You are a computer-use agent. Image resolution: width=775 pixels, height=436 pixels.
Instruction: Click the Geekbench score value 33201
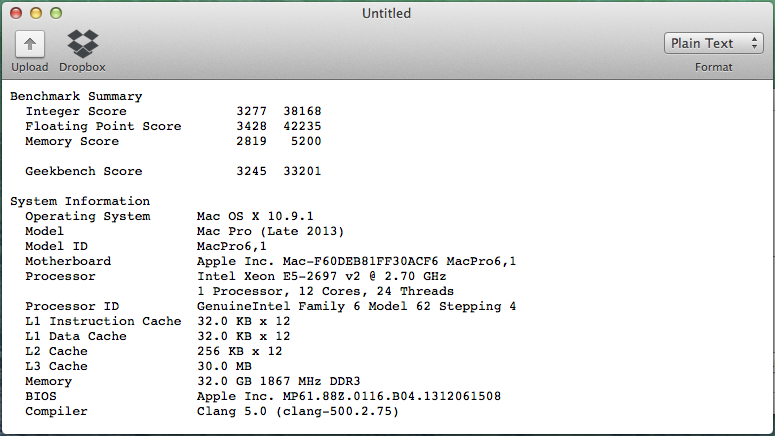tap(302, 171)
